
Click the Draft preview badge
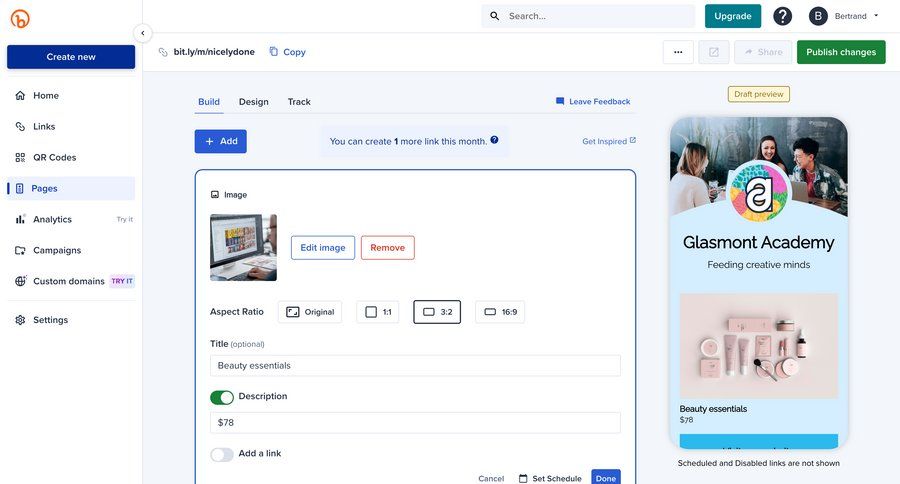[x=758, y=94]
